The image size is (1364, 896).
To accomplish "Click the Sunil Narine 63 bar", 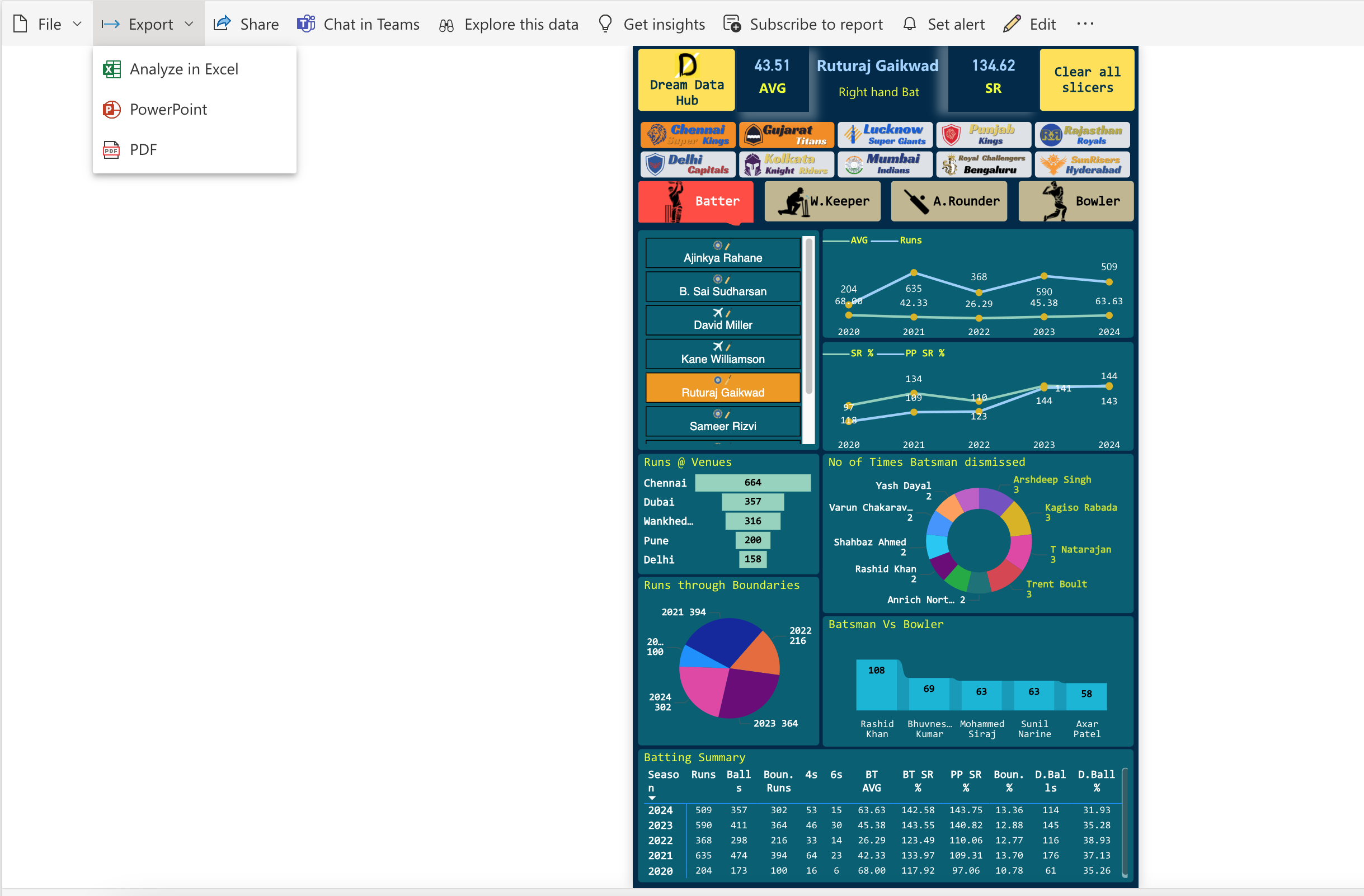I will pos(1033,695).
